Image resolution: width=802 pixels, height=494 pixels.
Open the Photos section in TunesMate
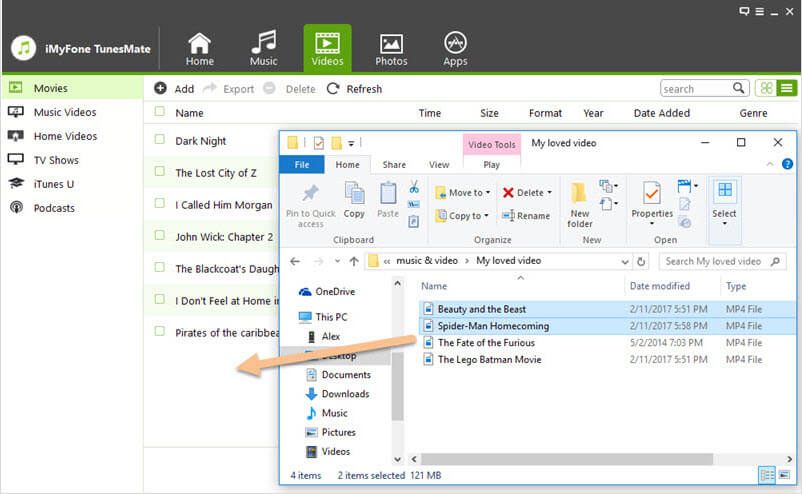[391, 50]
